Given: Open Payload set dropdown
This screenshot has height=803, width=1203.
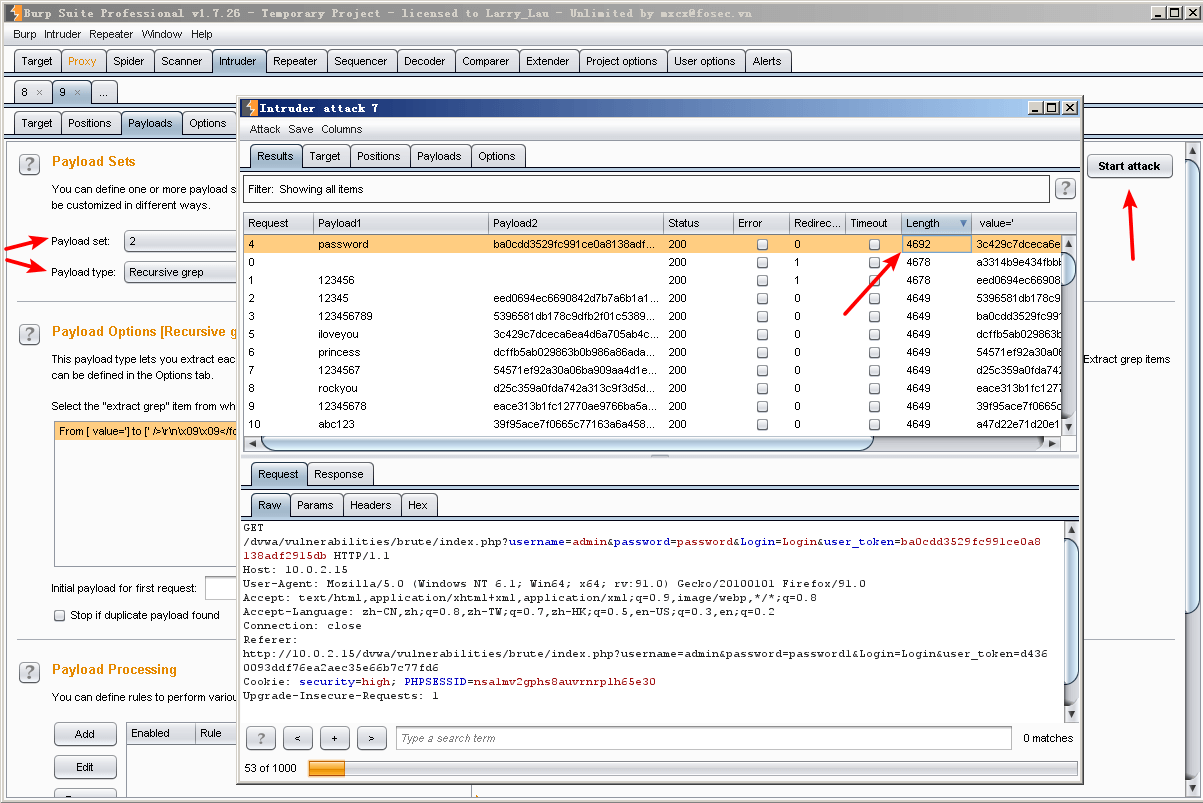Looking at the screenshot, I should pyautogui.click(x=180, y=241).
